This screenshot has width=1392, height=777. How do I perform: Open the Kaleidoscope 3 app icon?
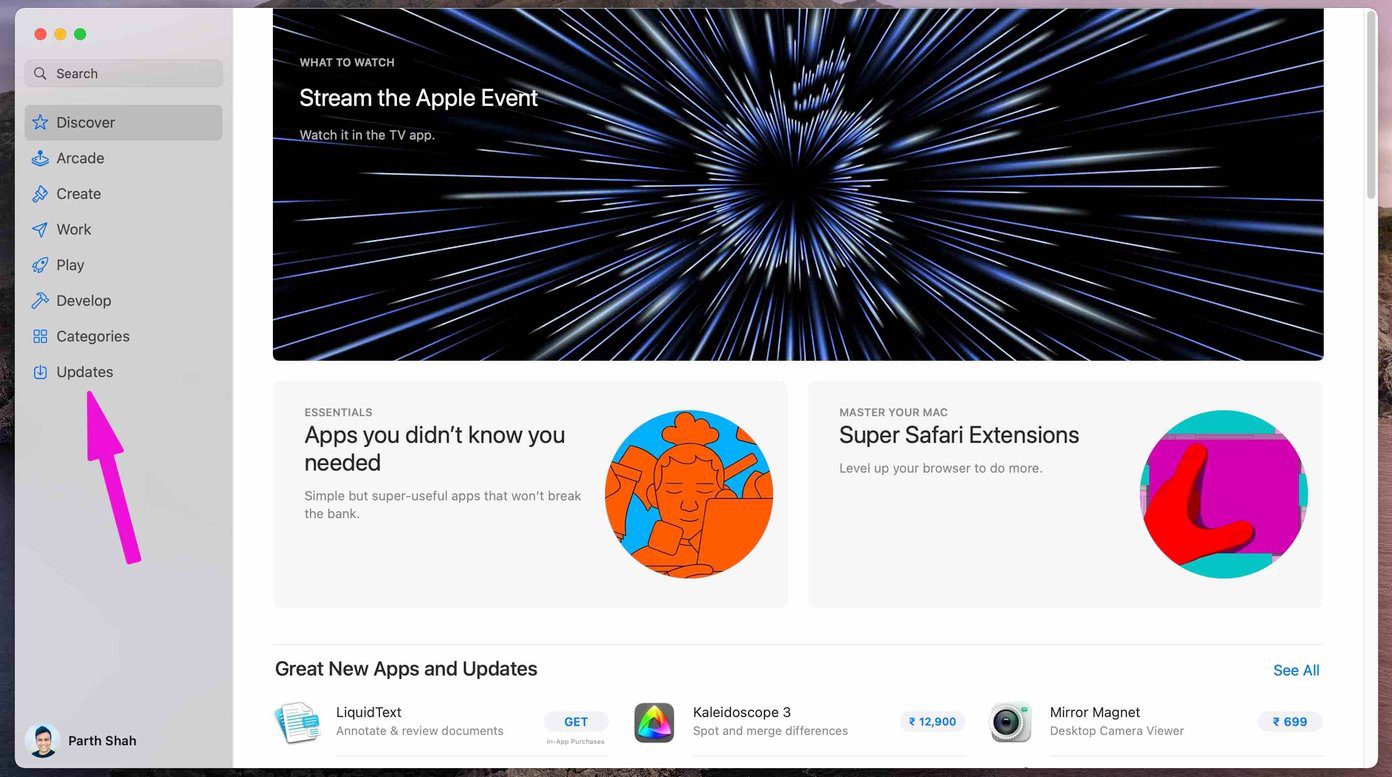(654, 722)
